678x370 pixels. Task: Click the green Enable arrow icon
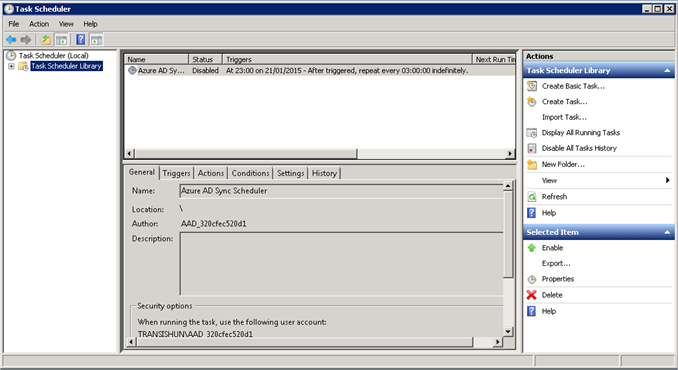point(532,248)
